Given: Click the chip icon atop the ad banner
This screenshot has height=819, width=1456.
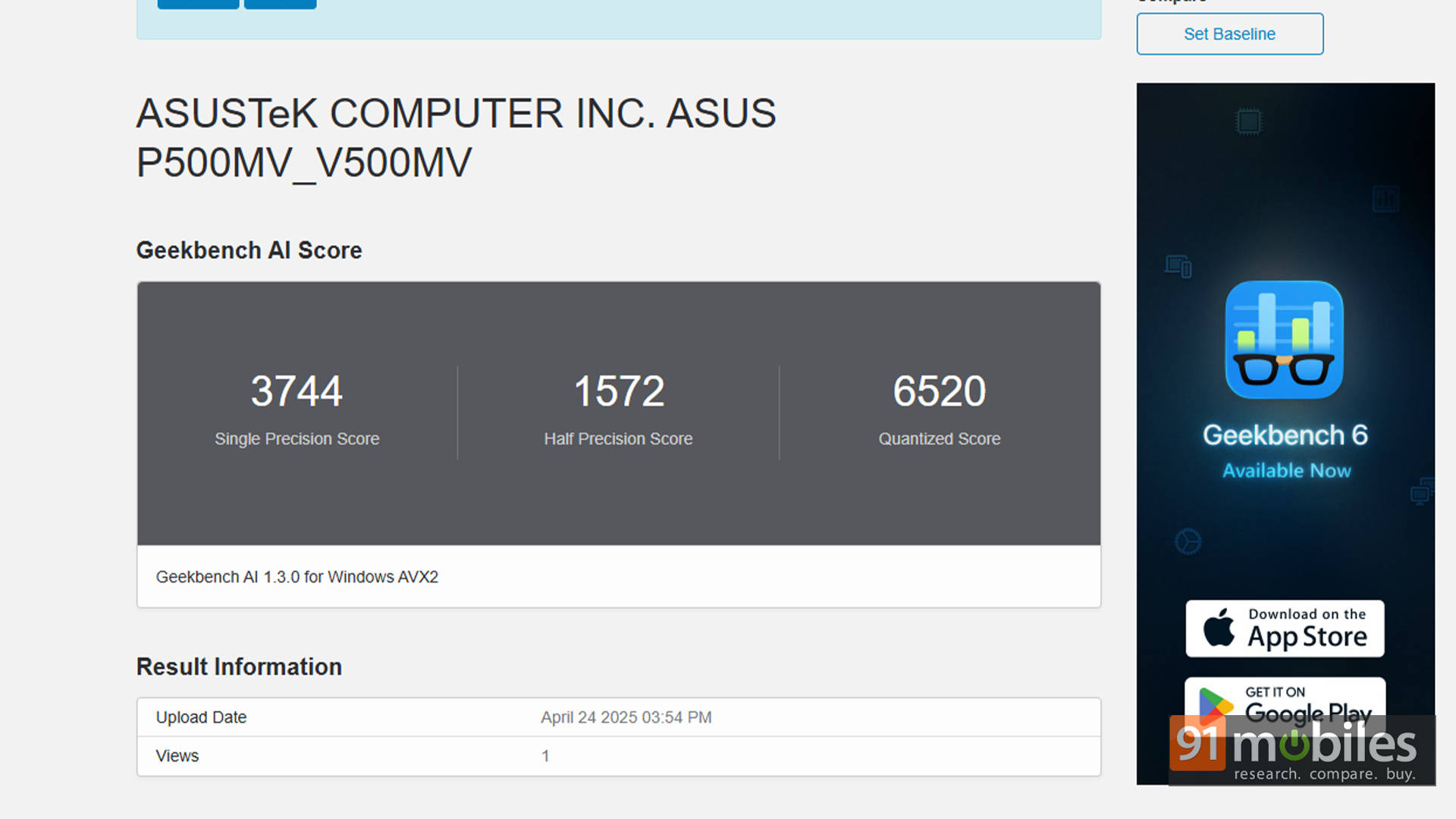Looking at the screenshot, I should click(x=1248, y=121).
